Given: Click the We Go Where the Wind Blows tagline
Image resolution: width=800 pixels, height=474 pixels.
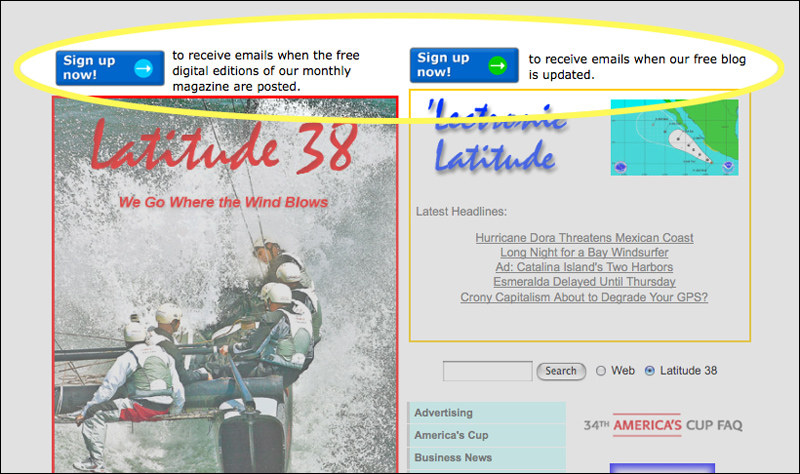Looking at the screenshot, I should click(223, 203).
